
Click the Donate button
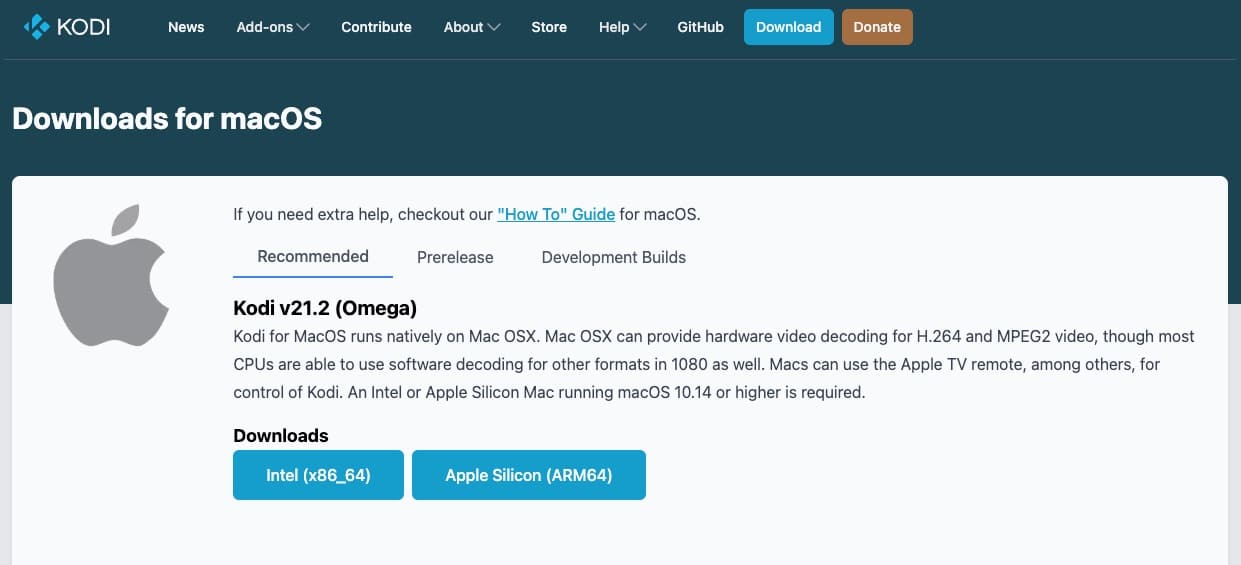pos(877,27)
